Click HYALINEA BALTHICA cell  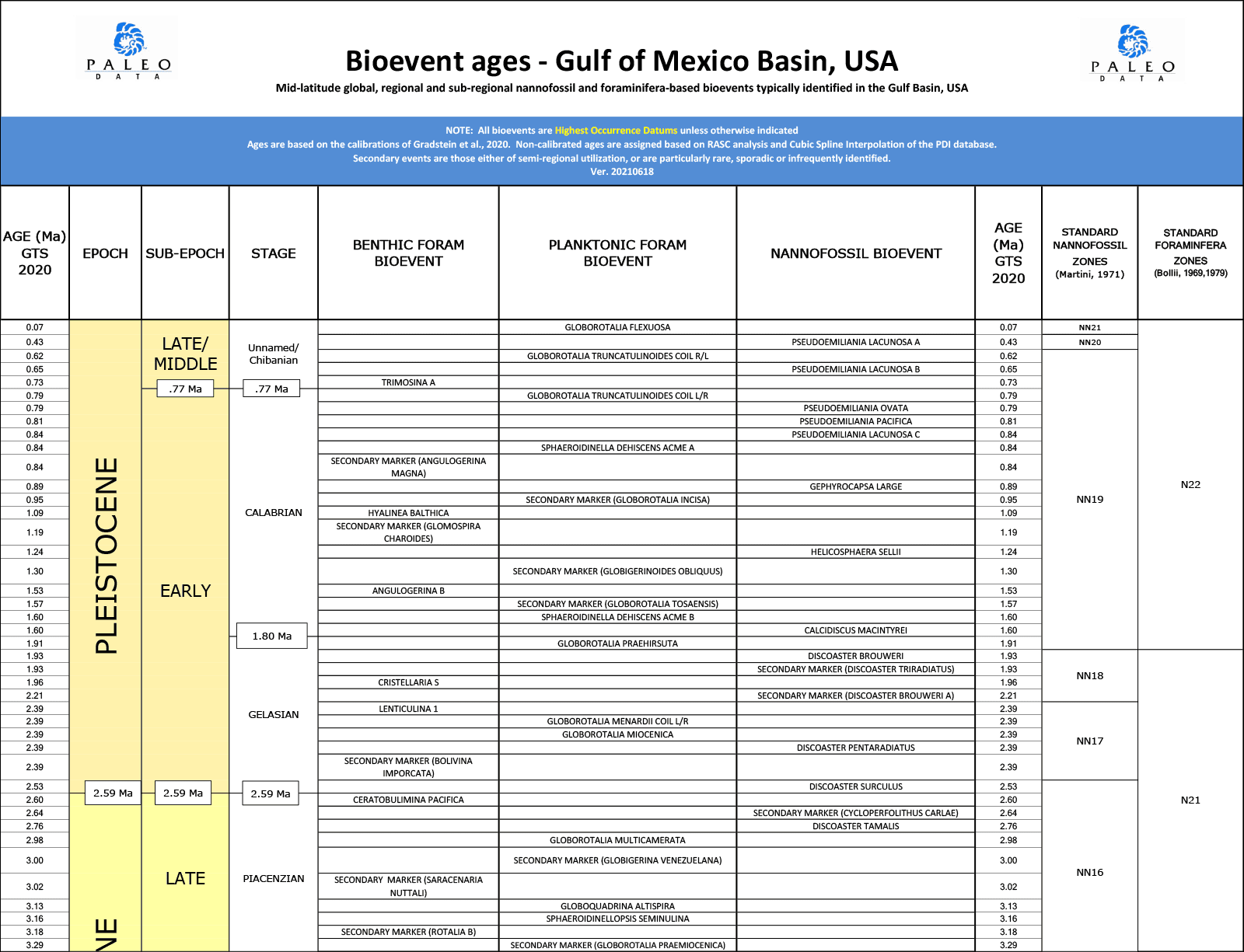[x=408, y=513]
